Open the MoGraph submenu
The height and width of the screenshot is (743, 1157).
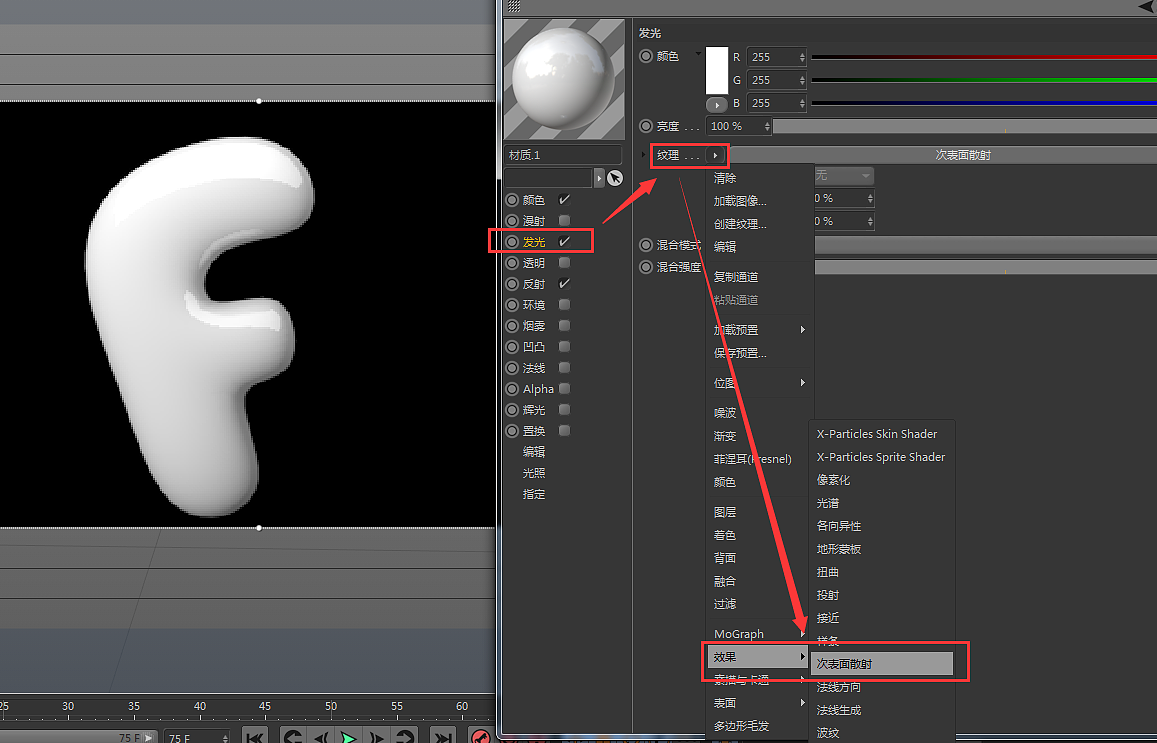759,634
